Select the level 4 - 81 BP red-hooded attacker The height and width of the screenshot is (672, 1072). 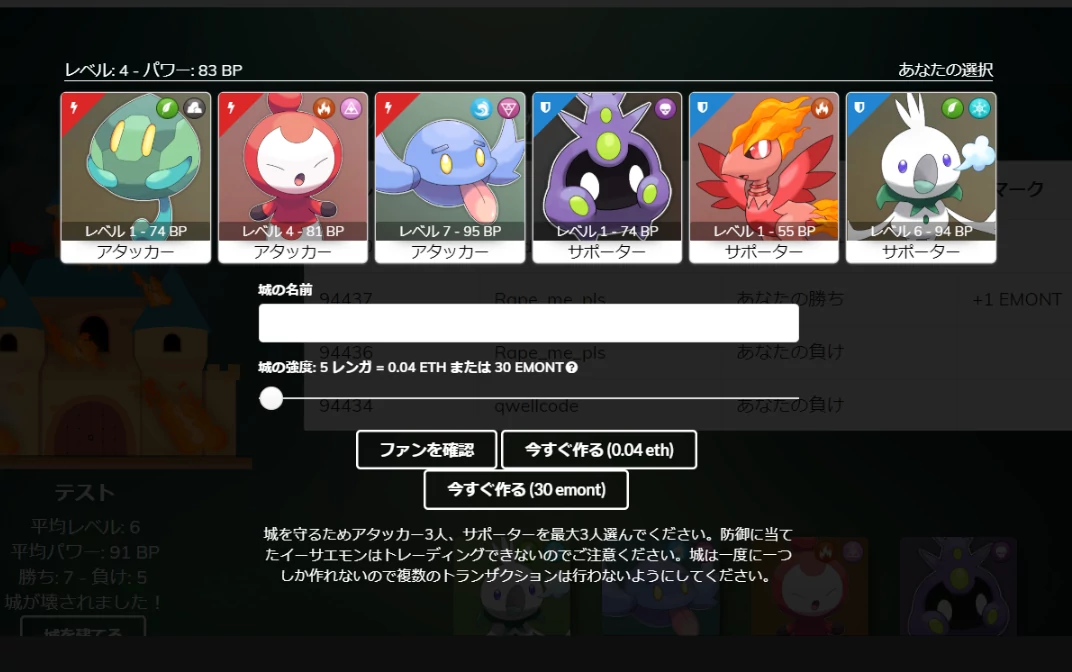click(x=293, y=178)
